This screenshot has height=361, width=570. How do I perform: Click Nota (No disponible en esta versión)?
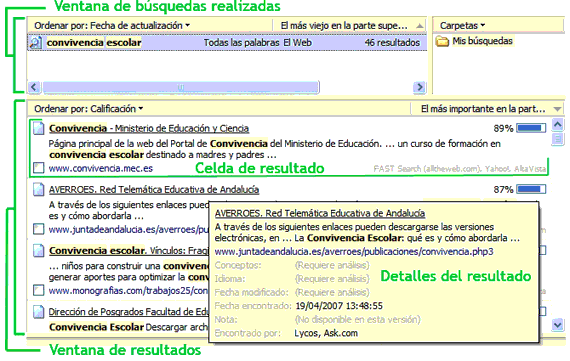[317, 320]
